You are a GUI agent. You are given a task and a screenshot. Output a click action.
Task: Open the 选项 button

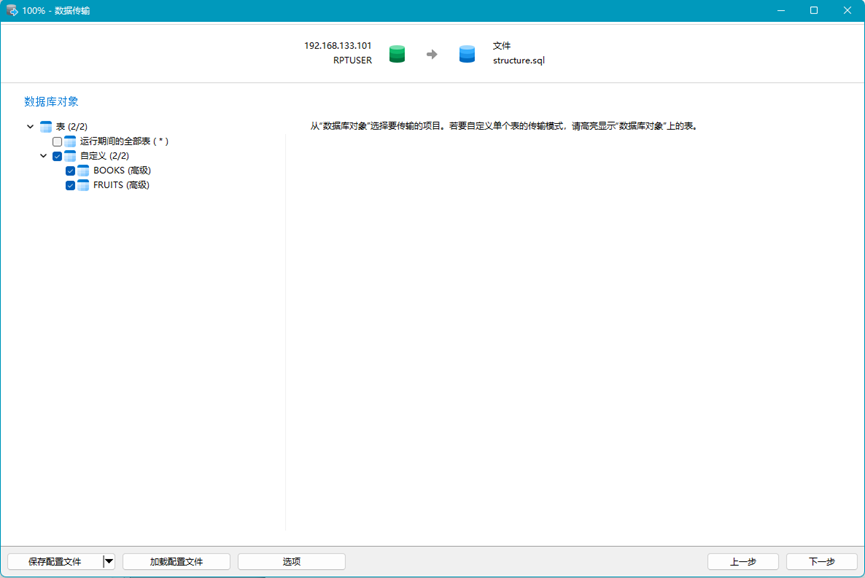pyautogui.click(x=292, y=561)
